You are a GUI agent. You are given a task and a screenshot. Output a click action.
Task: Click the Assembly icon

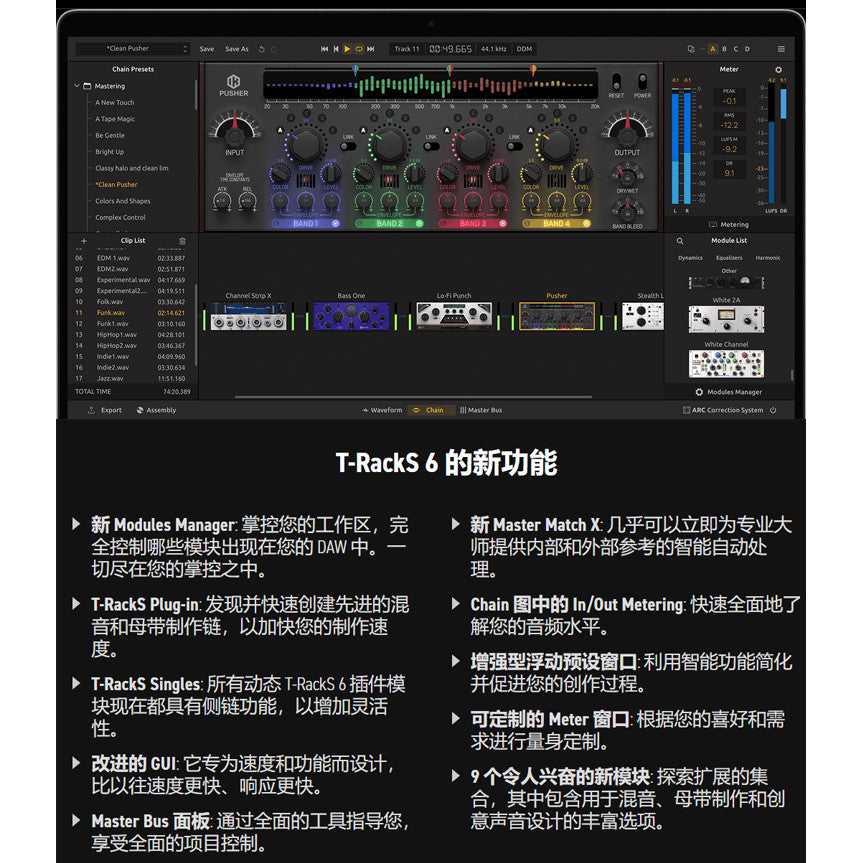pos(140,410)
